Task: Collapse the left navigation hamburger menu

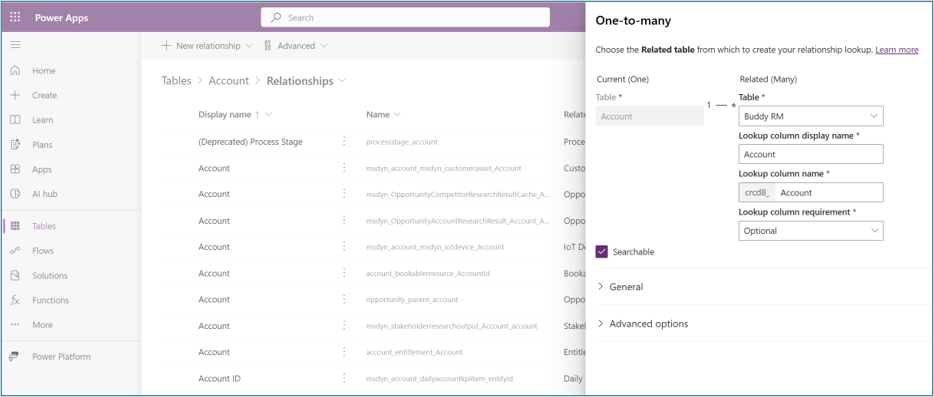Action: pyautogui.click(x=15, y=45)
